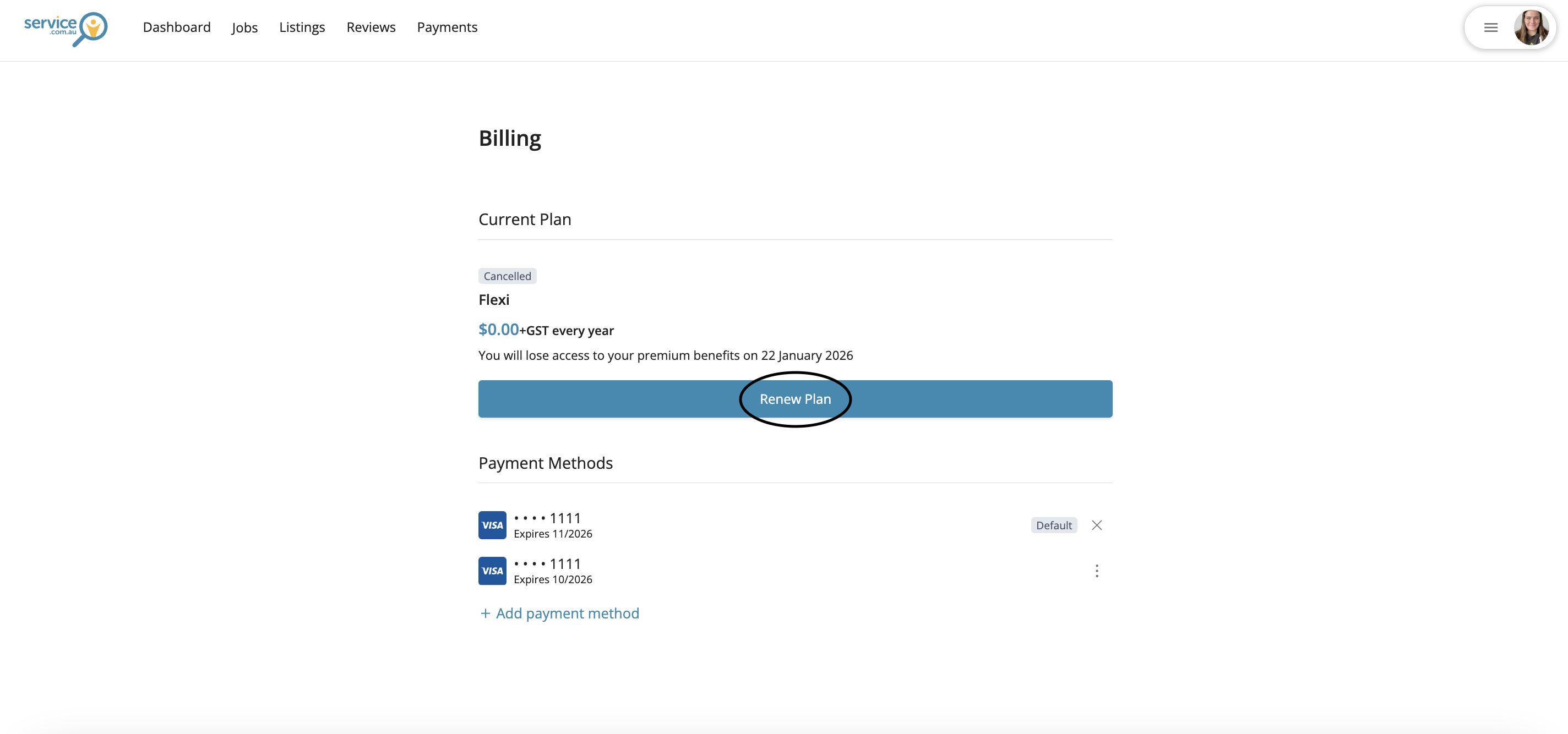Click plus icon beside Add payment method
The height and width of the screenshot is (734, 1568).
485,613
